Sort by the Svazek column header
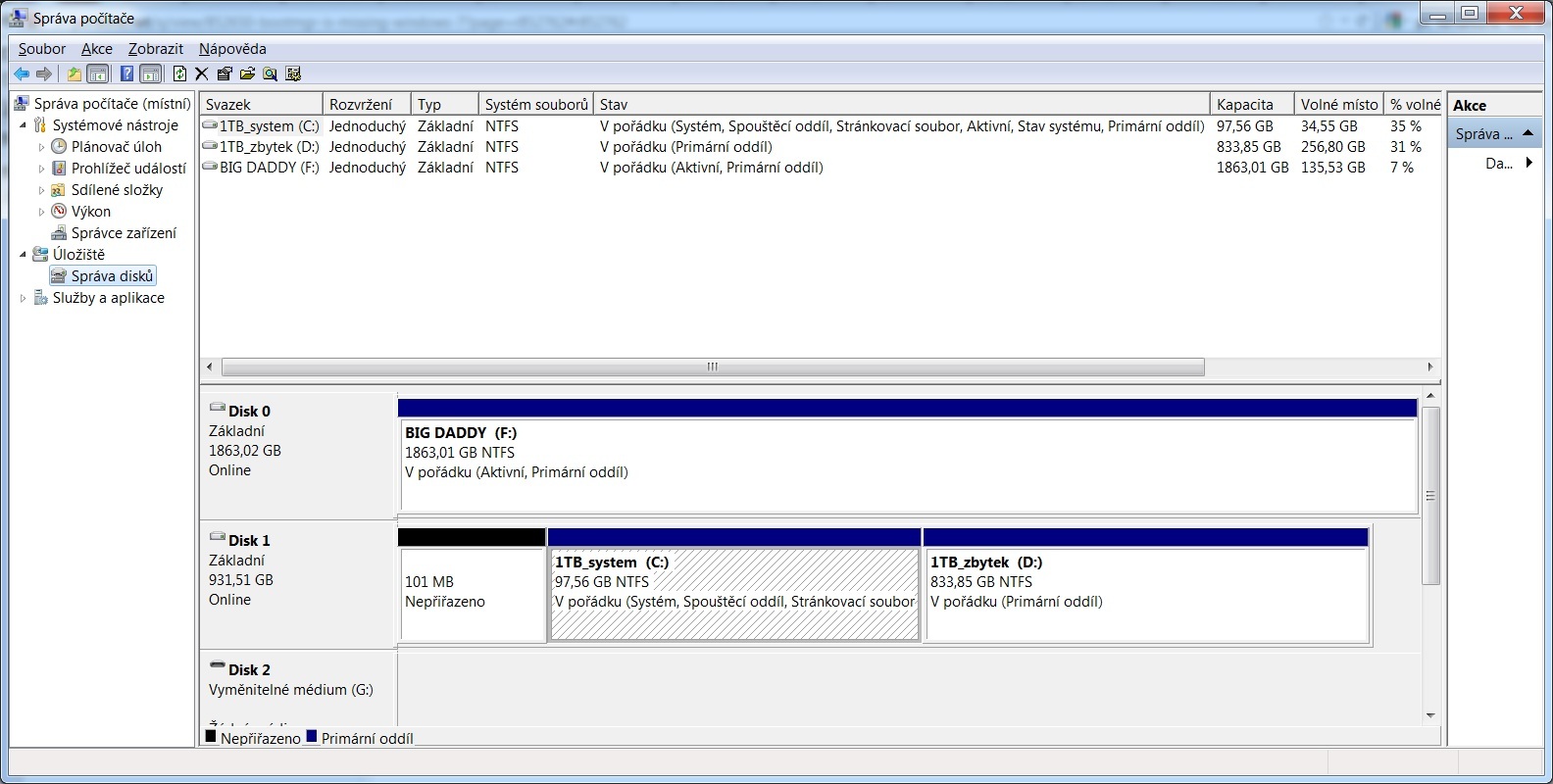Image resolution: width=1553 pixels, height=784 pixels. (x=261, y=104)
